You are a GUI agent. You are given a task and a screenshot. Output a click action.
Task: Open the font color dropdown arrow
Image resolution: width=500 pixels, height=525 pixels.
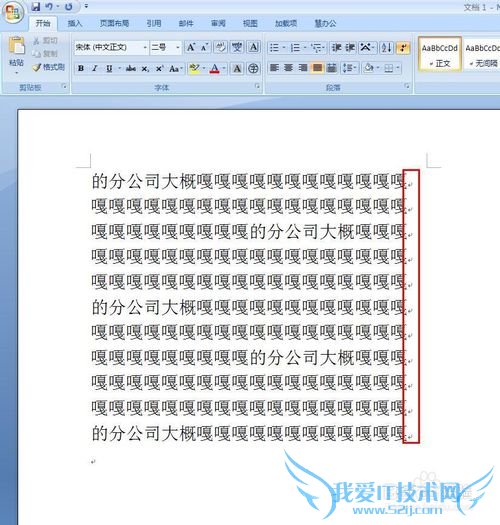[224, 68]
